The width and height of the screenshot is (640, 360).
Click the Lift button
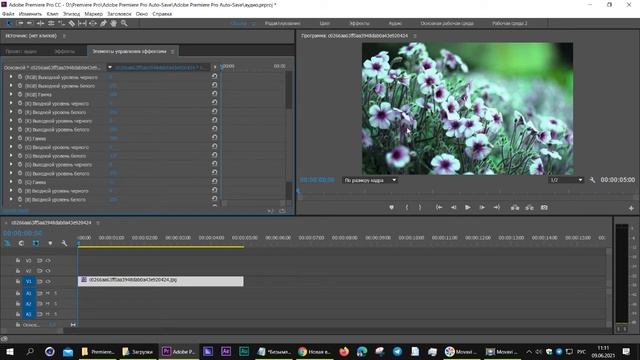pyautogui.click(x=515, y=207)
